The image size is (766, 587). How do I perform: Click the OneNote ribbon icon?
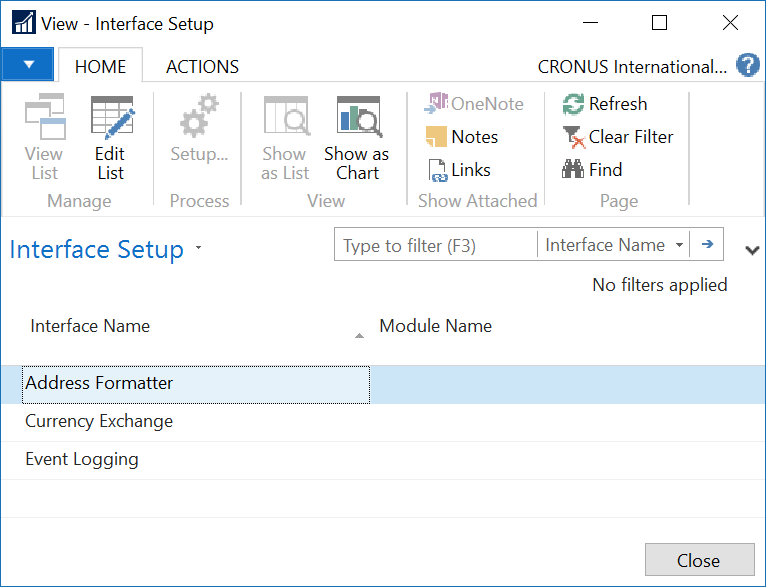pos(436,104)
